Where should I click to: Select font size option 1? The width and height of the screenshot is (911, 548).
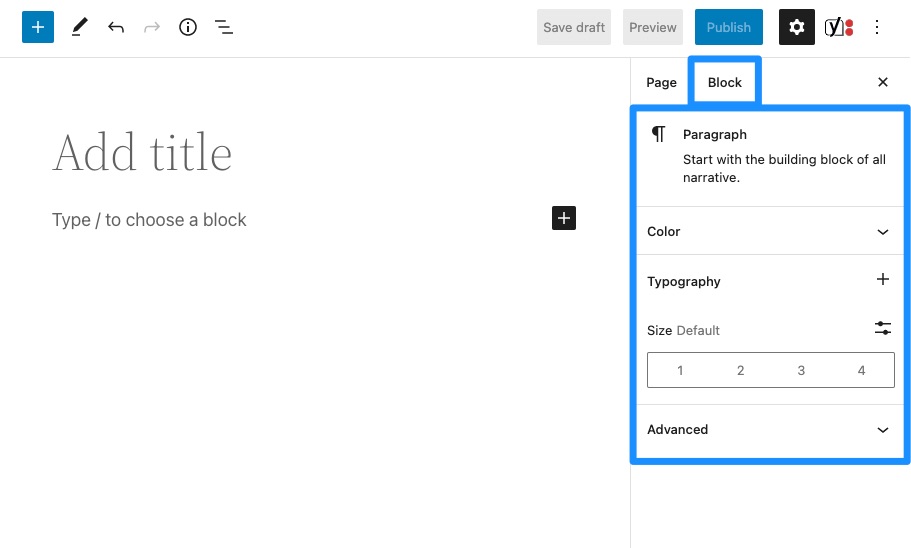click(x=680, y=370)
